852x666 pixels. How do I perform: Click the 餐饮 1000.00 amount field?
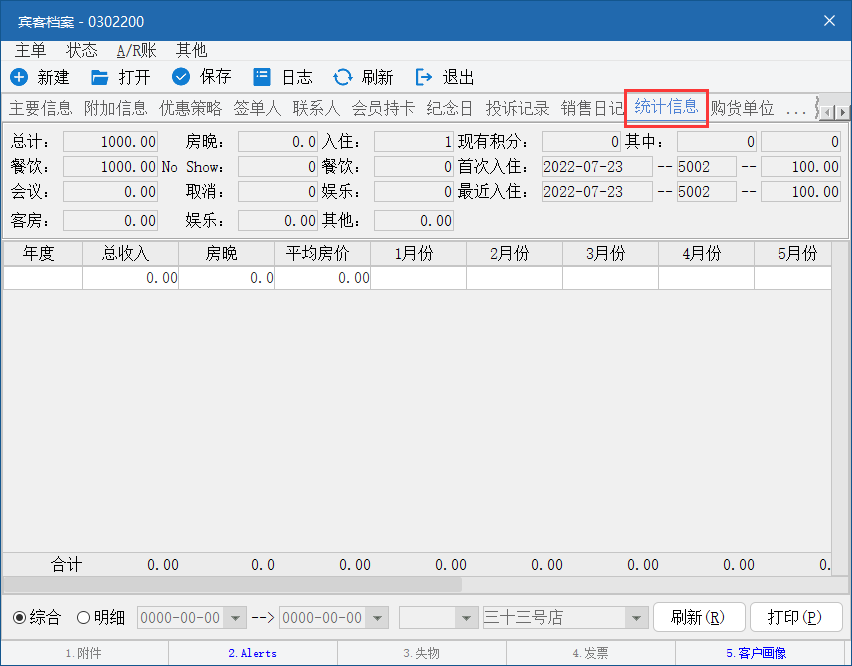coord(110,167)
